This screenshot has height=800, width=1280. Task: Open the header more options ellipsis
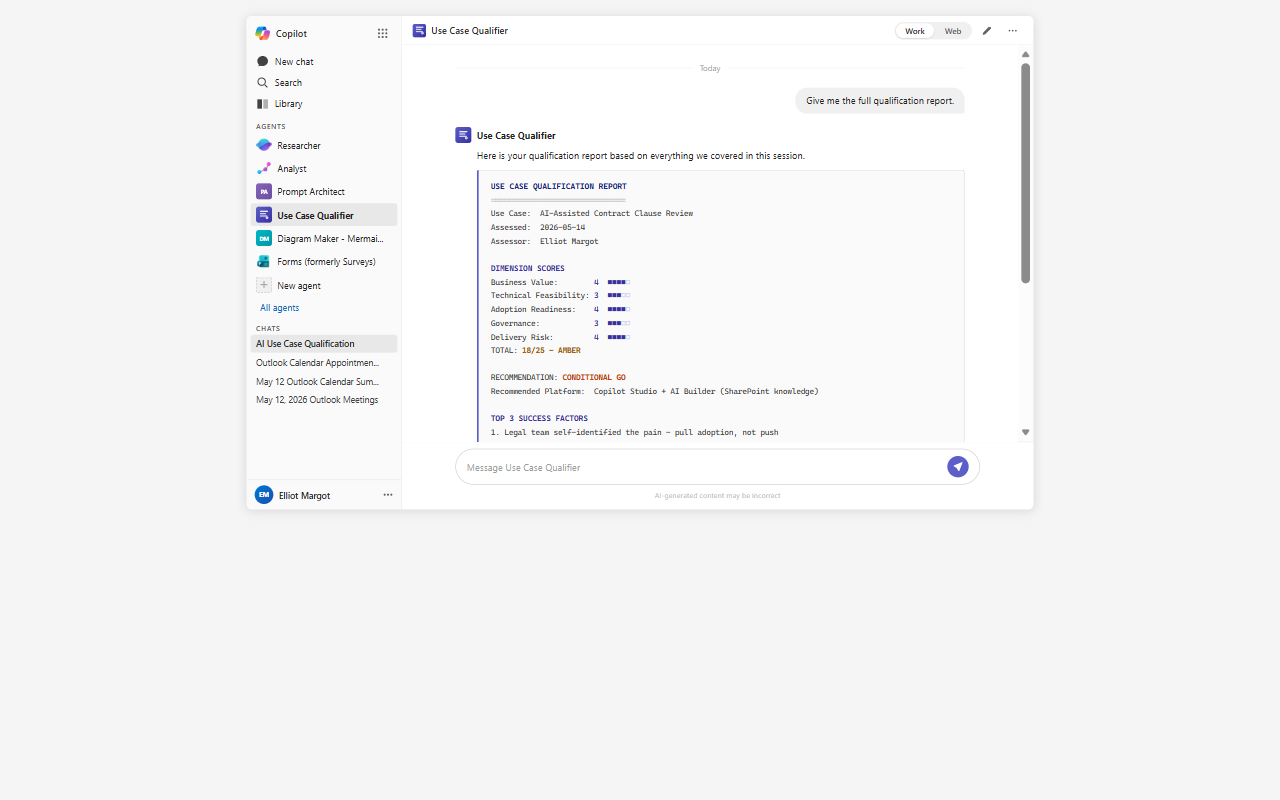[x=1013, y=31]
